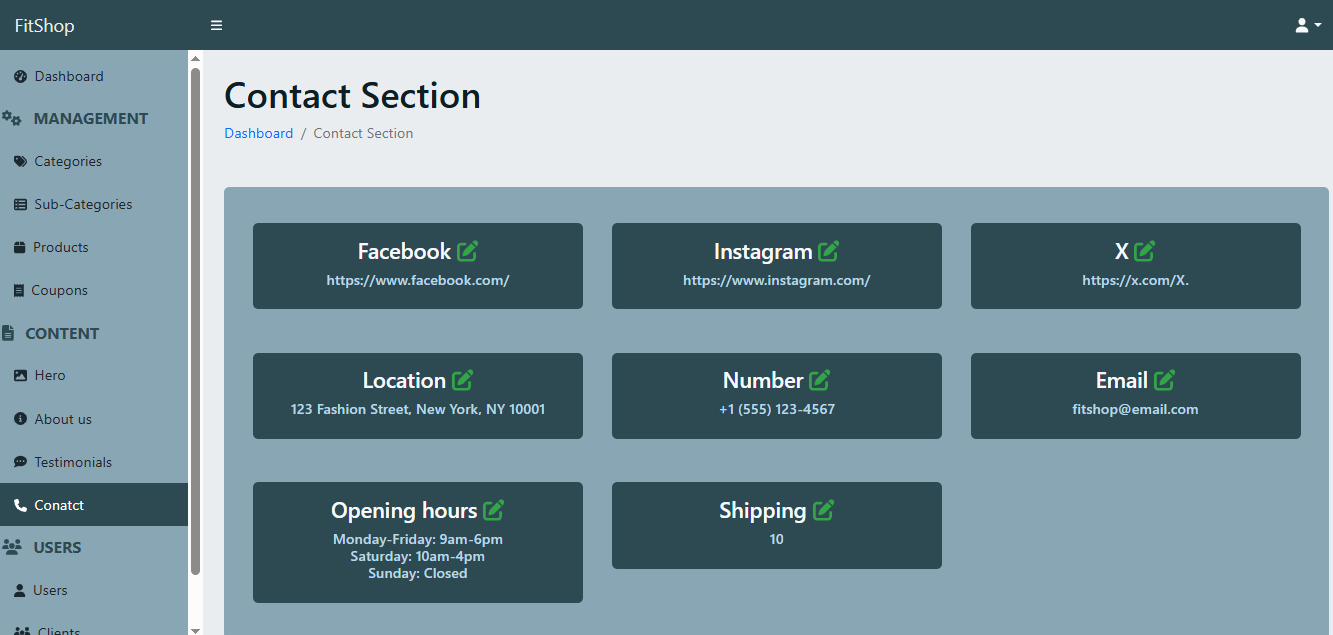Open Testimonials in the sidebar
Screen dimensions: 1333x635
(73, 462)
